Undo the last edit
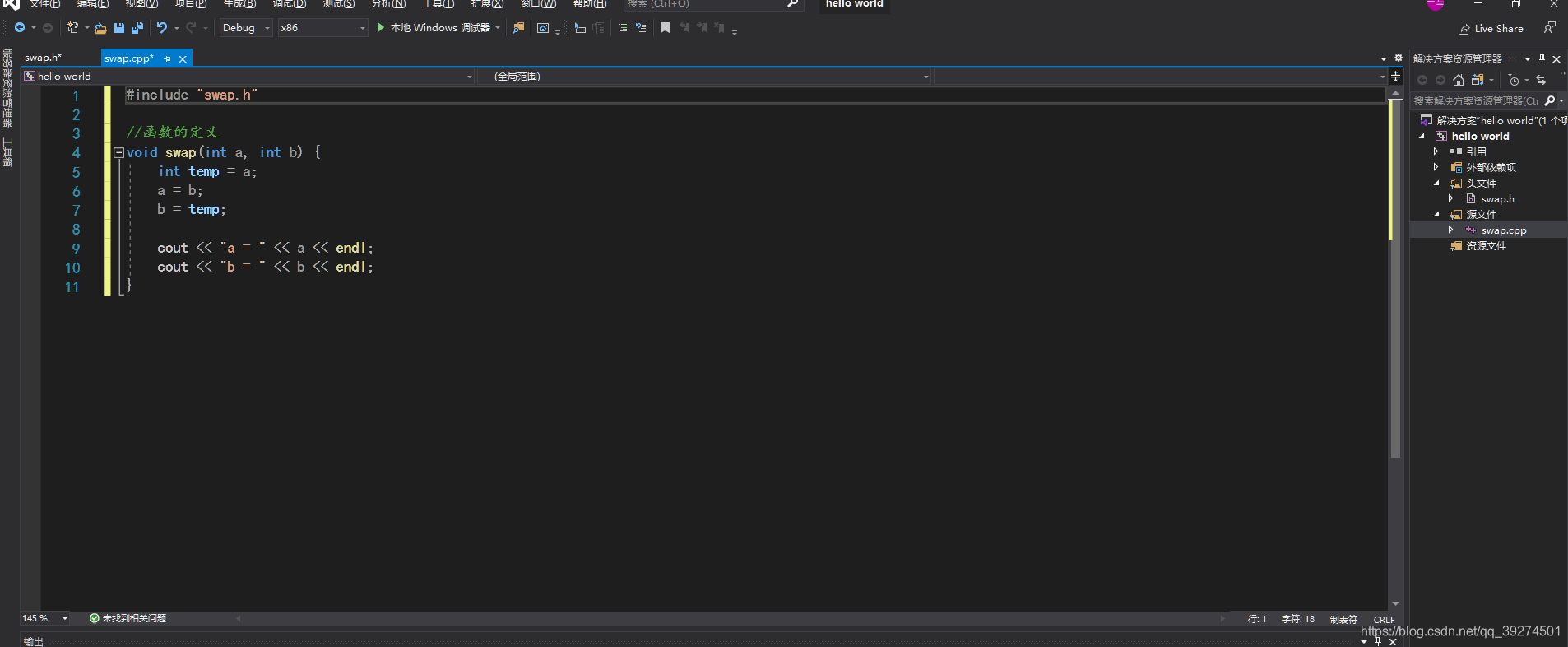The image size is (1568, 647). coord(162,28)
